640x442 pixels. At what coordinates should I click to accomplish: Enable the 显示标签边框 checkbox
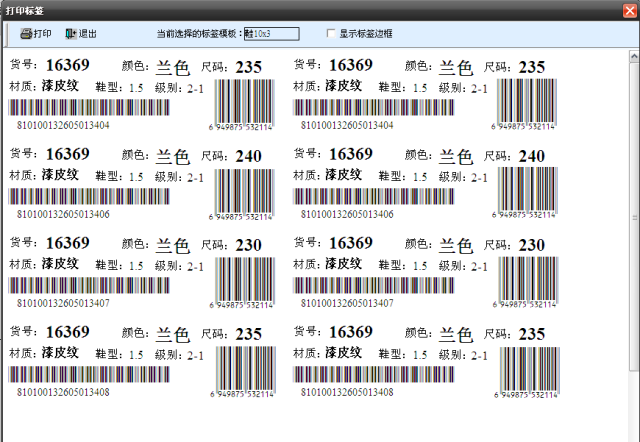tap(331, 34)
